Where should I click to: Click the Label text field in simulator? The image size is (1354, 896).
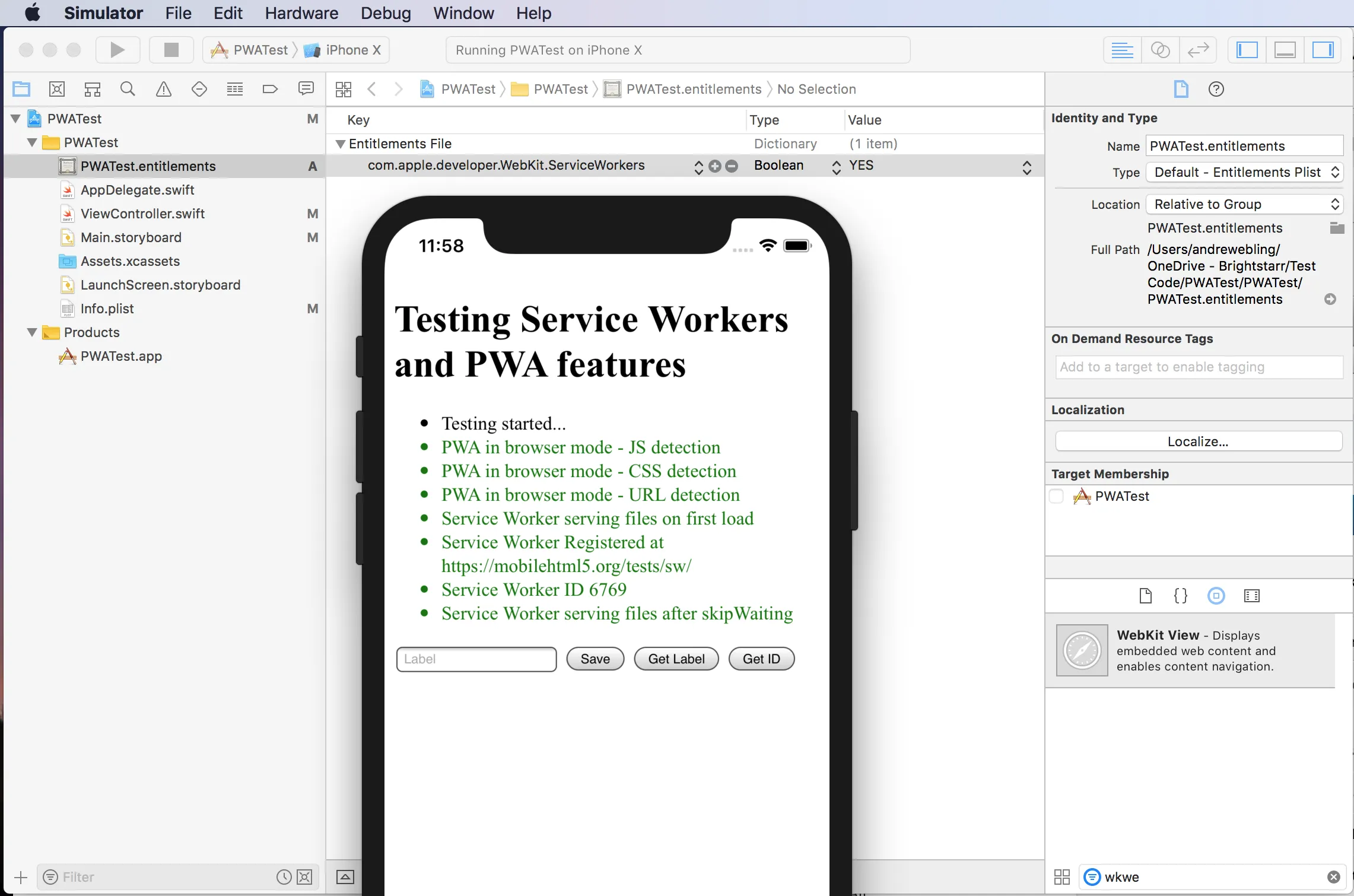coord(476,659)
